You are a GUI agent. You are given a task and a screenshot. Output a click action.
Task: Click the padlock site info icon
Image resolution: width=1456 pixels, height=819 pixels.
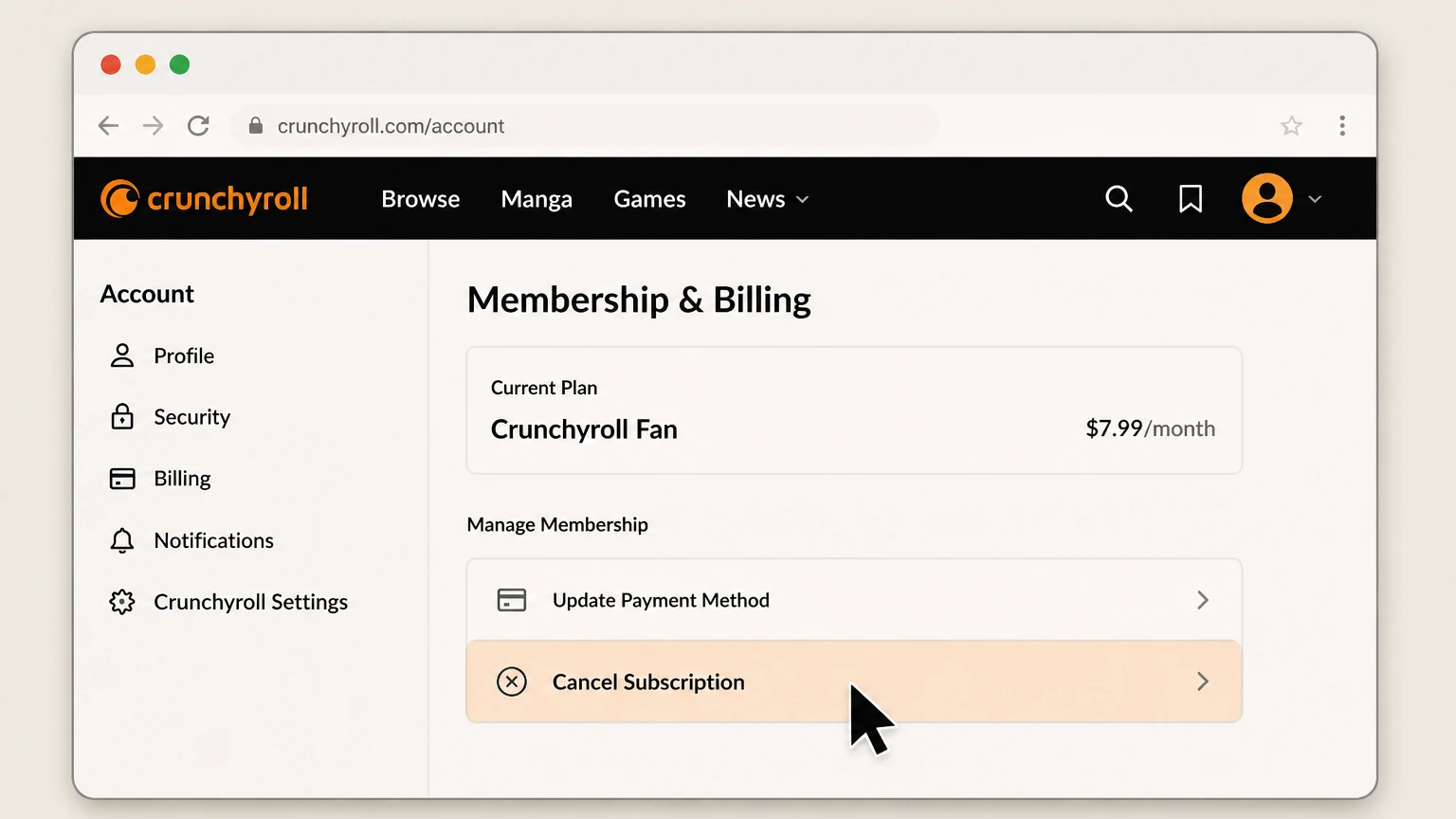[x=255, y=126]
